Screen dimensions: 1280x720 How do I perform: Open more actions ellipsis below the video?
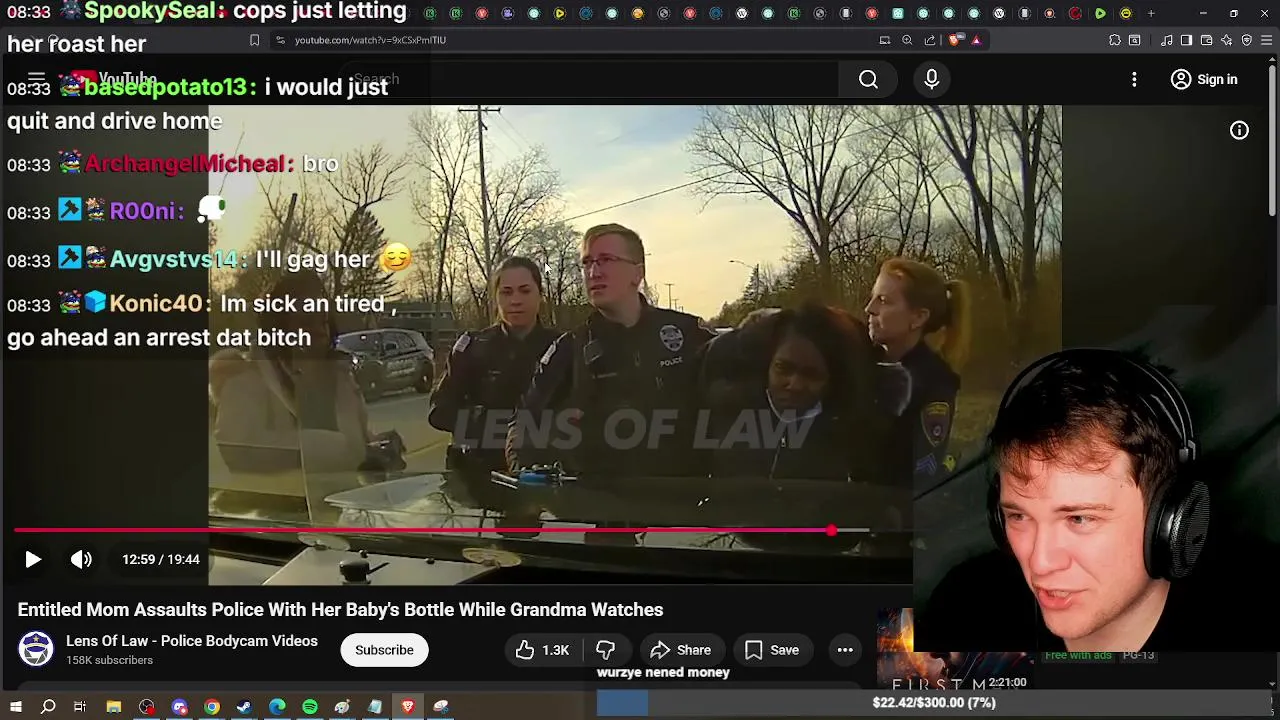845,650
